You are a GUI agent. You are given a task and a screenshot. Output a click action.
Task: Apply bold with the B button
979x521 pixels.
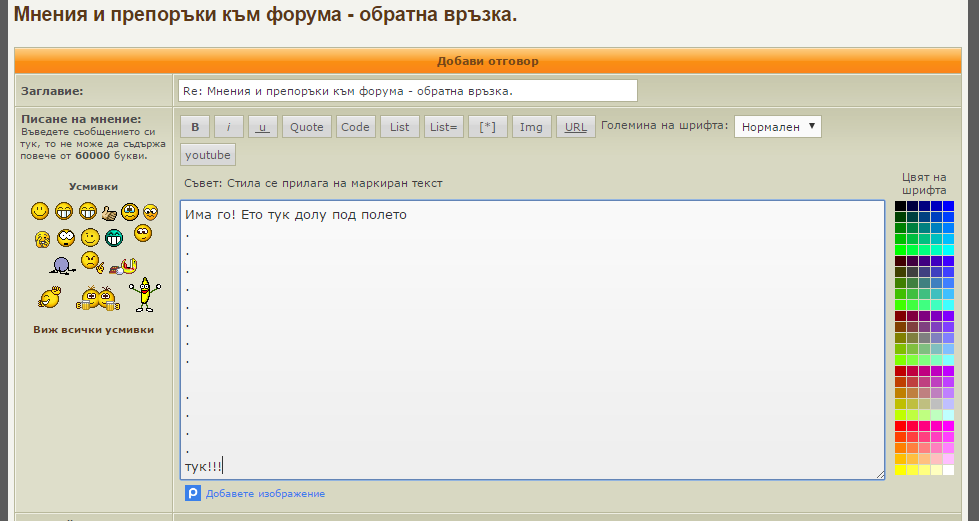(195, 127)
